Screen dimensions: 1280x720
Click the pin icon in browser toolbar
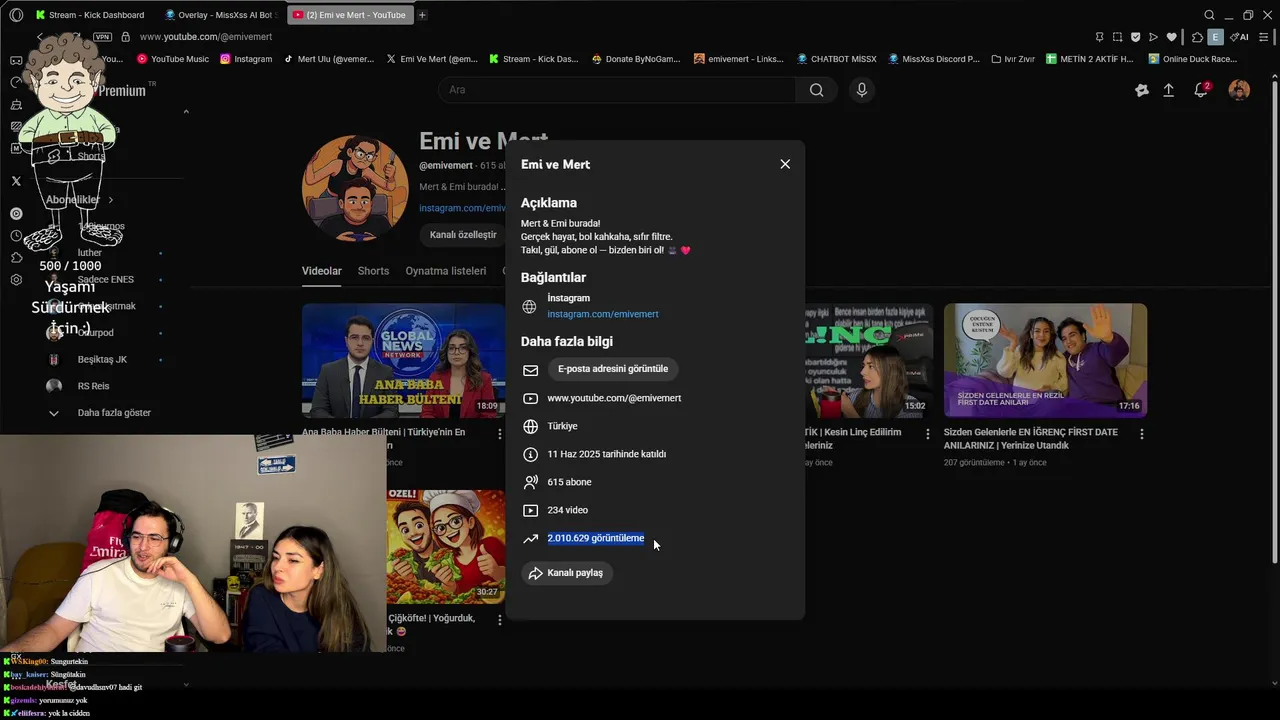pyautogui.click(x=1099, y=37)
